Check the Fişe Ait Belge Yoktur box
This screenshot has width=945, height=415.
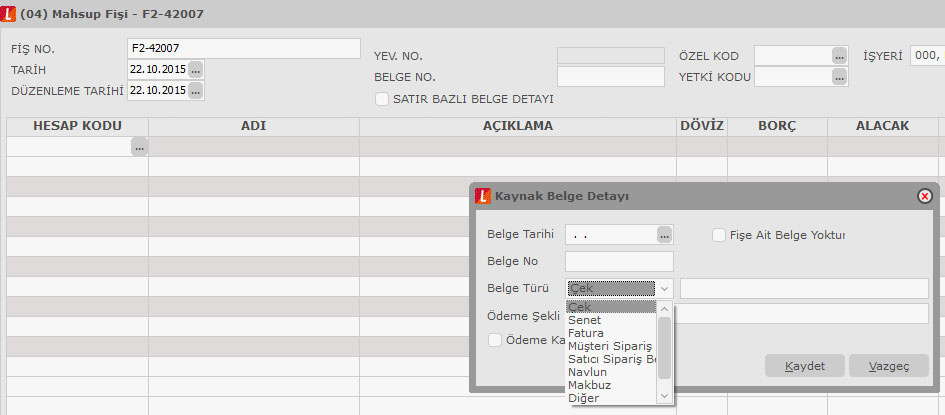pyautogui.click(x=719, y=235)
